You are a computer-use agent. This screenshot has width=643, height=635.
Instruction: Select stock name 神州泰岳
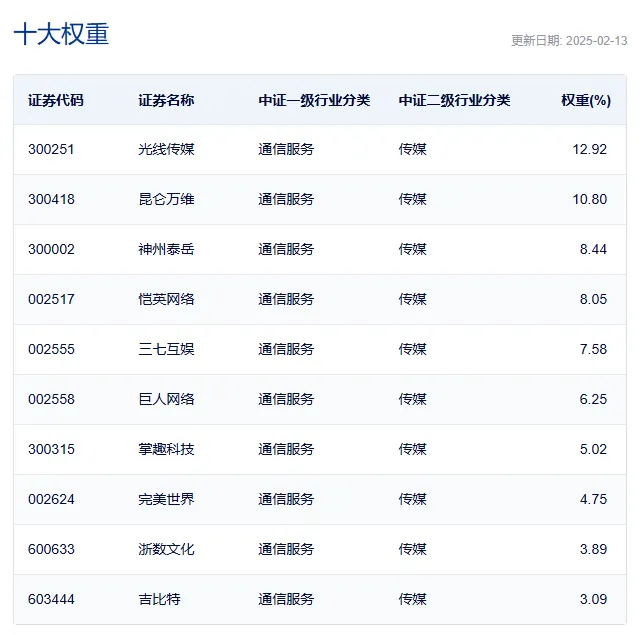(166, 249)
